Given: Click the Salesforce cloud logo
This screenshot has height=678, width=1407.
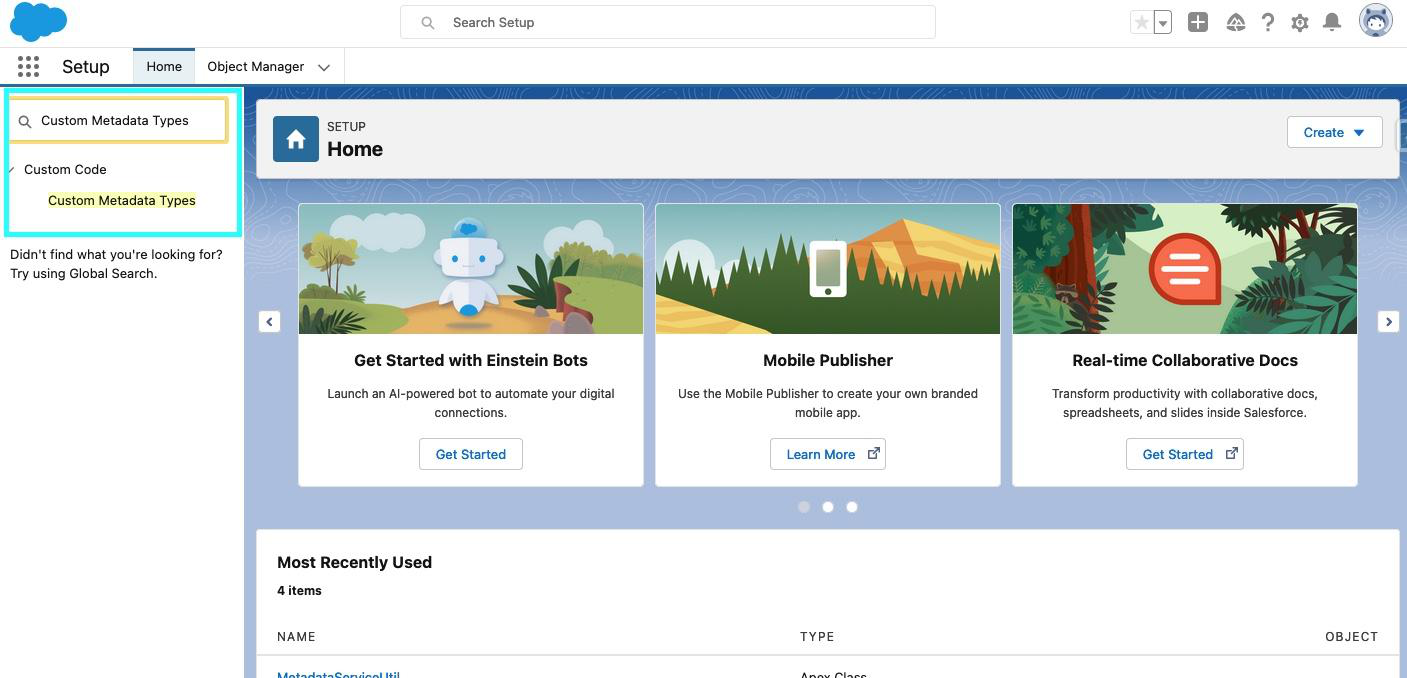Looking at the screenshot, I should tap(38, 22).
